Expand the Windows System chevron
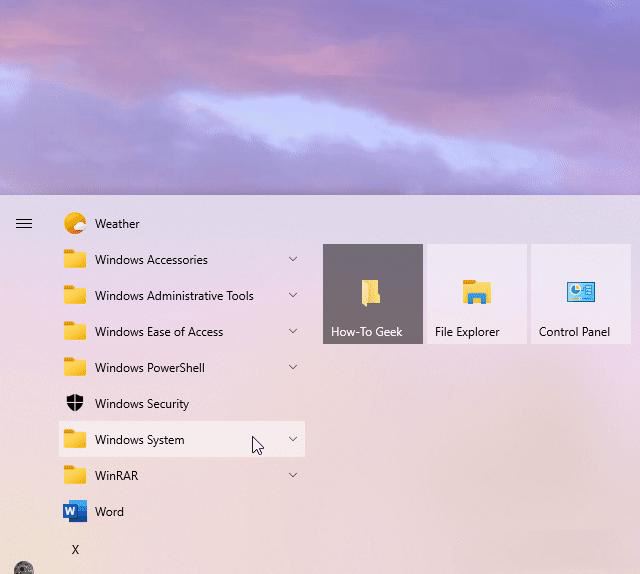Image resolution: width=640 pixels, height=574 pixels. [x=293, y=440]
